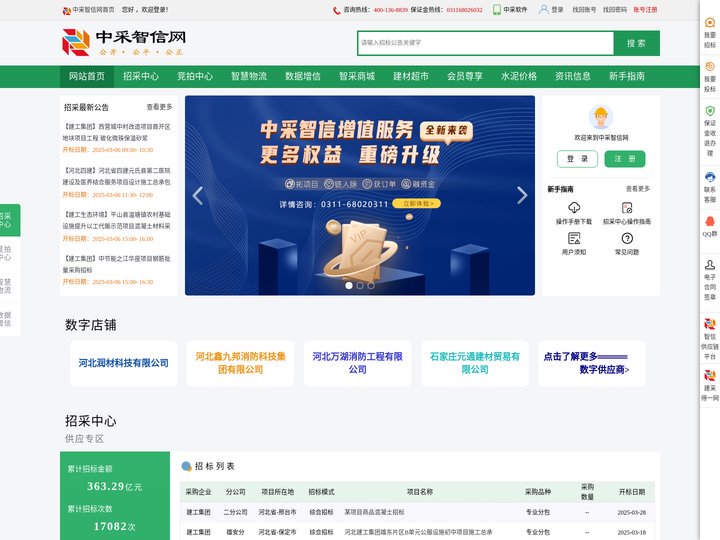Image resolution: width=720 pixels, height=540 pixels.
Task: Click the 登录 button in welcome panel
Action: 577,159
